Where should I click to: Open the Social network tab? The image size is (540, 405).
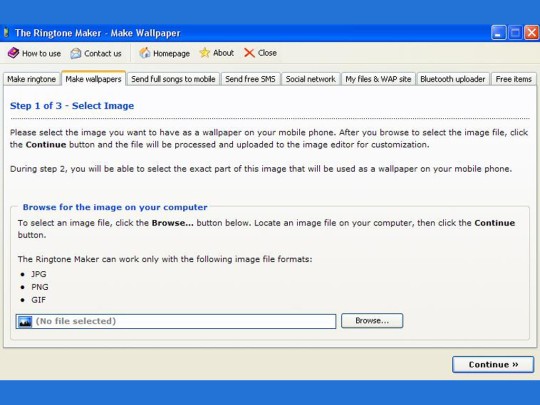point(311,79)
